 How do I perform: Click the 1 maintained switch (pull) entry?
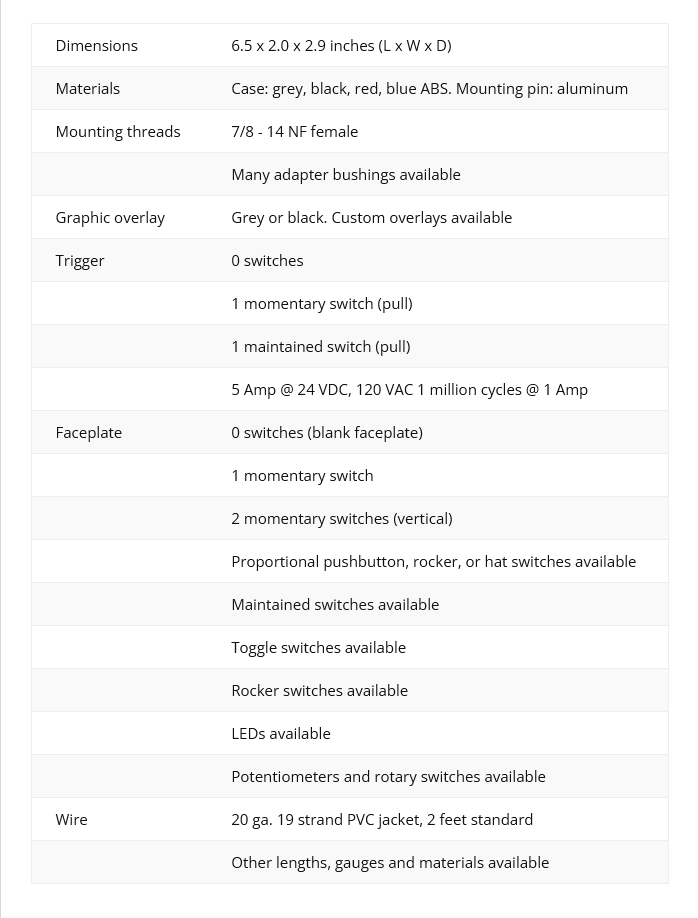pos(321,347)
